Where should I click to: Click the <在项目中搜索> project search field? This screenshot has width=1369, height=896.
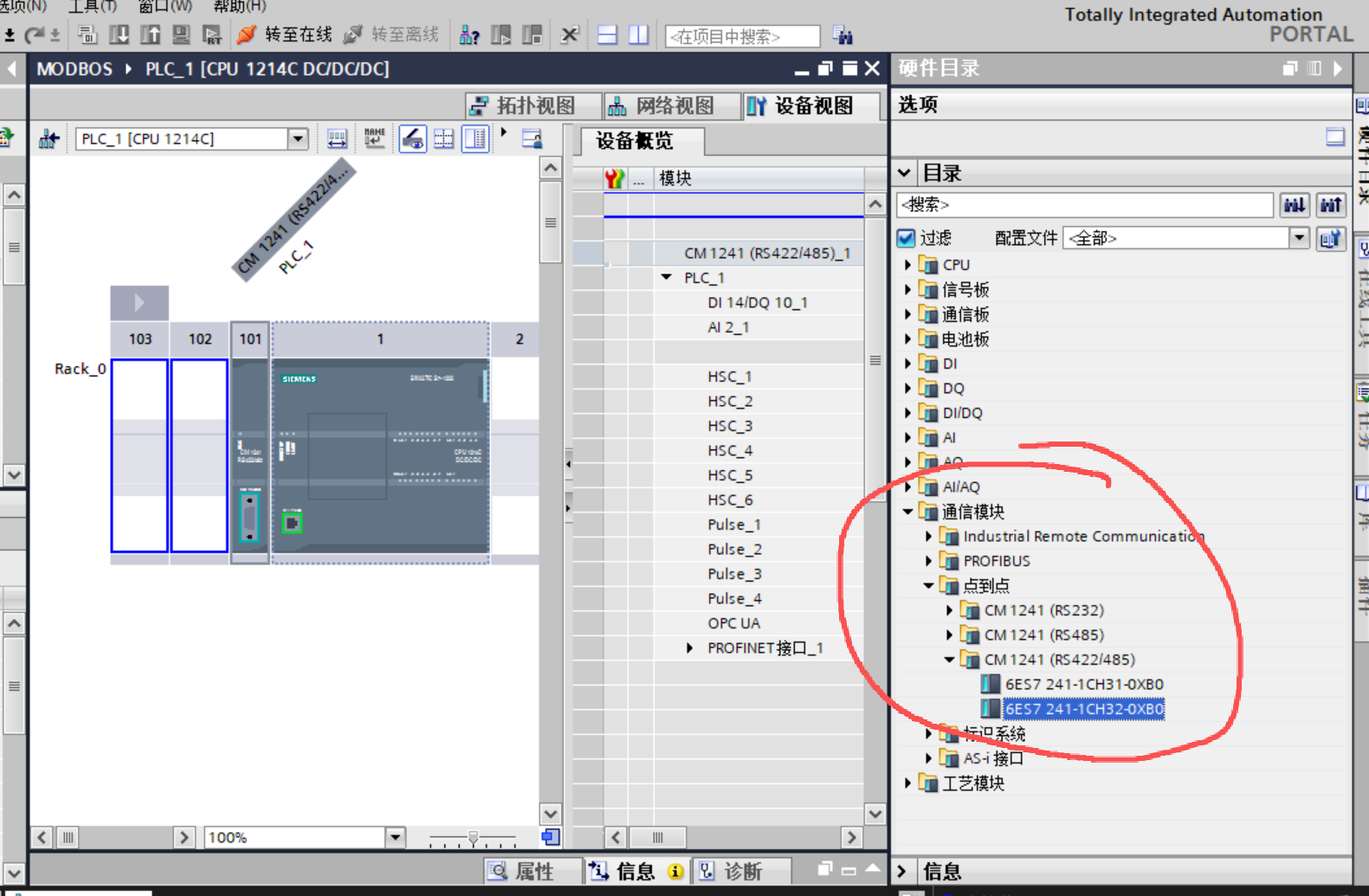[742, 36]
